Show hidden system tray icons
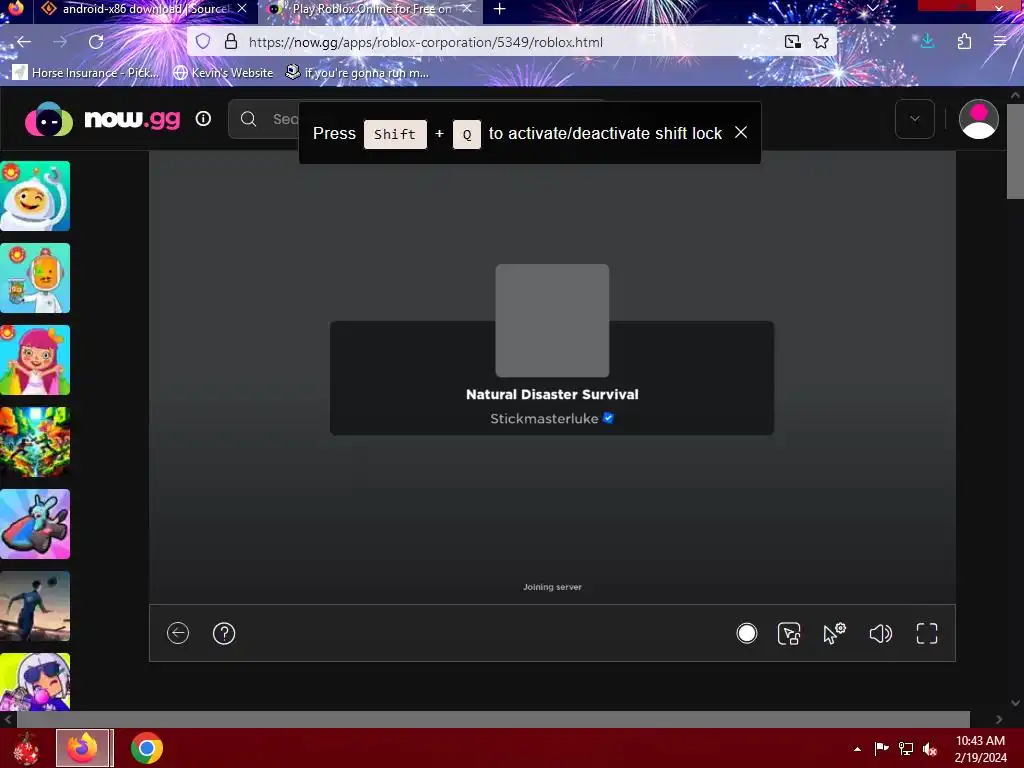 [857, 749]
